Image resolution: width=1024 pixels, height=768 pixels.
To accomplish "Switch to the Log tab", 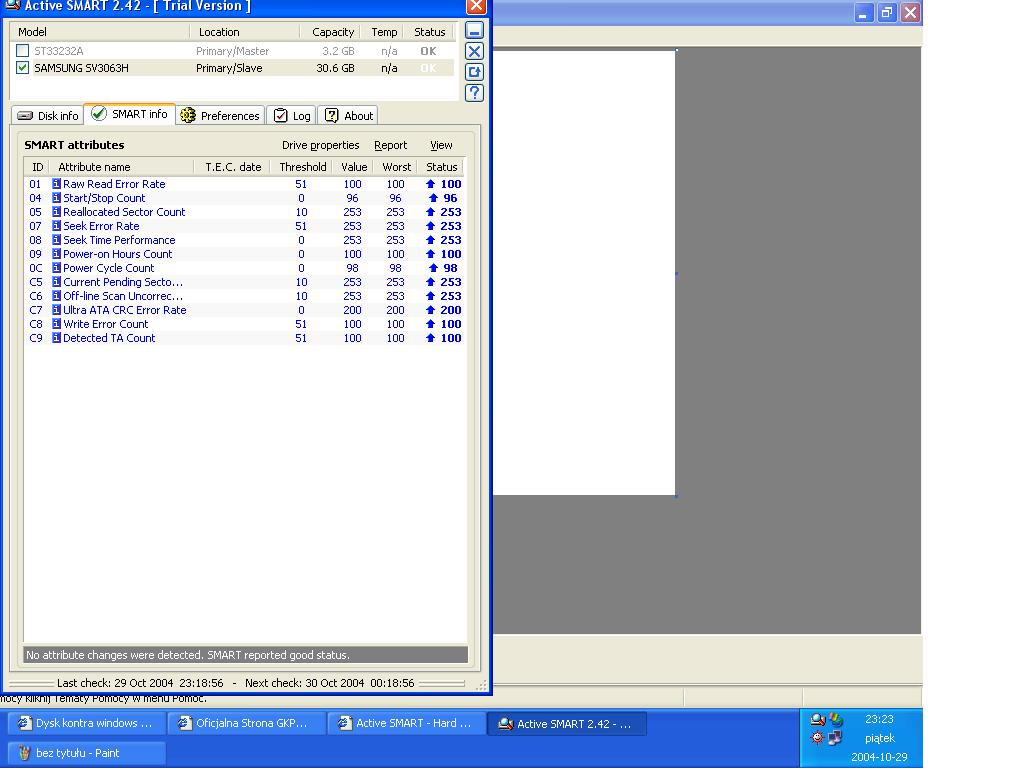I will point(291,114).
